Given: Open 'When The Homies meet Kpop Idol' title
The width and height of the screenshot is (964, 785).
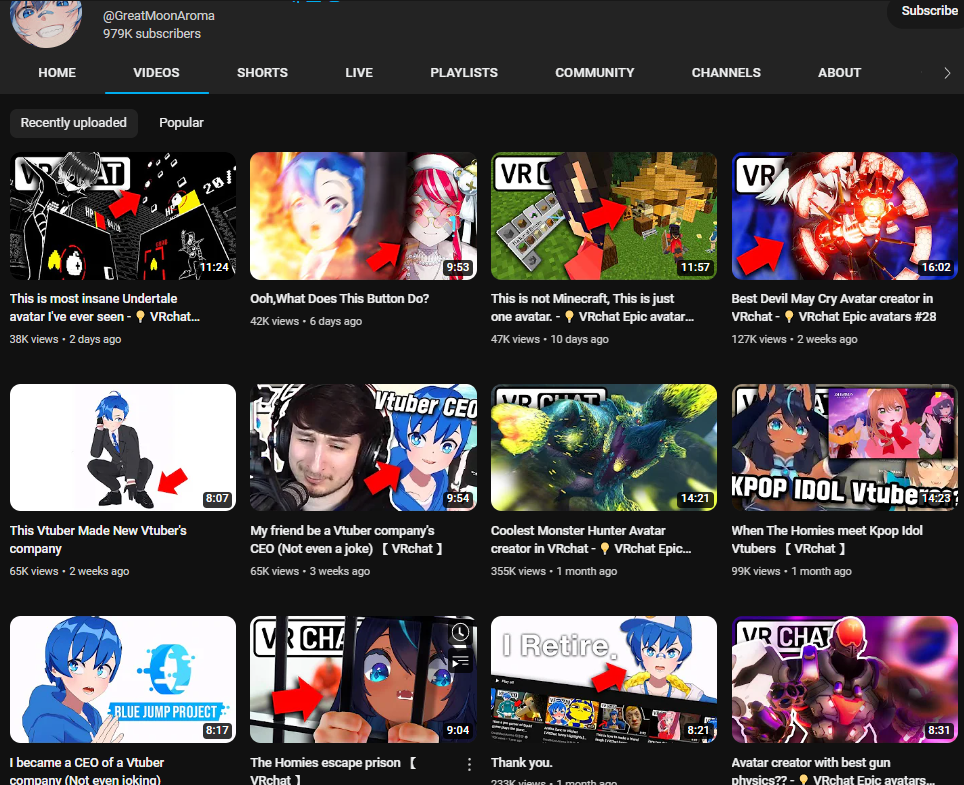Looking at the screenshot, I should point(827,539).
